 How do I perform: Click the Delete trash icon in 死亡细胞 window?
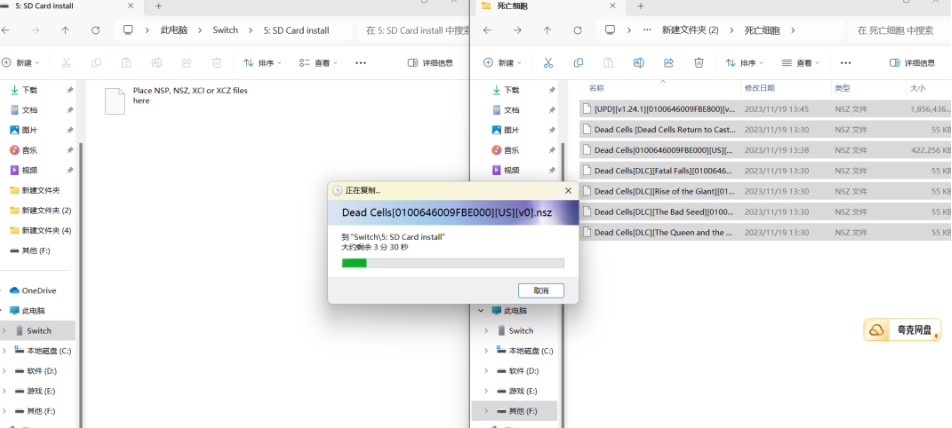(x=699, y=62)
